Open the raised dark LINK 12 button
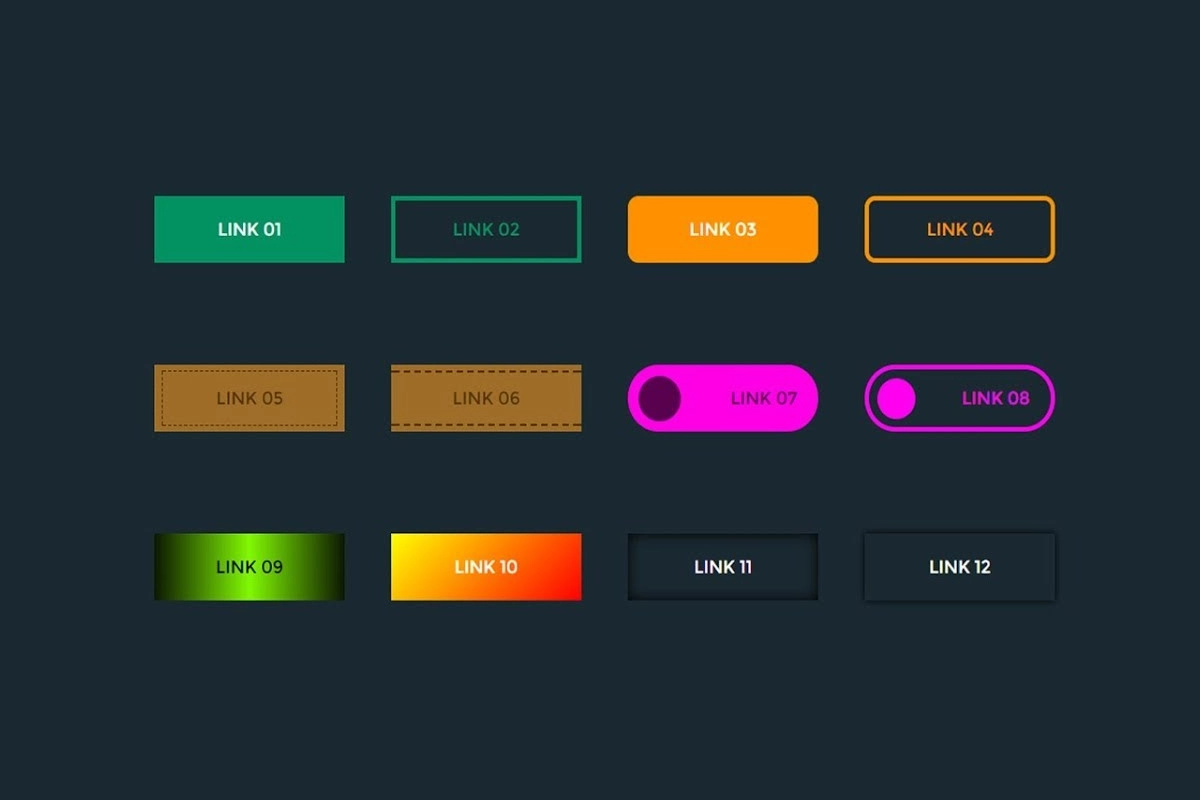 pos(959,567)
